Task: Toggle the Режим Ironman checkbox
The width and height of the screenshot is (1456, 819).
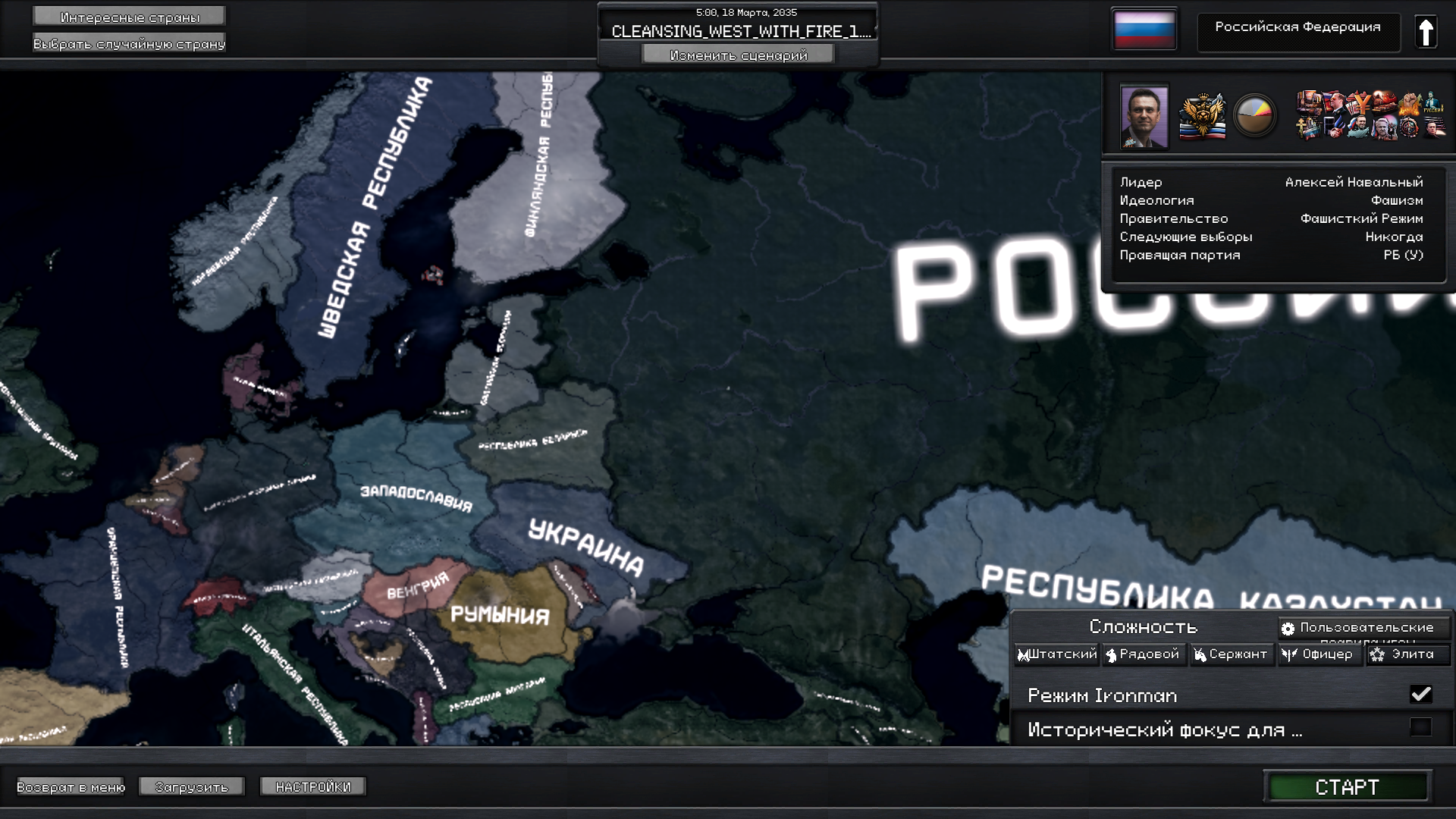Action: 1420,694
